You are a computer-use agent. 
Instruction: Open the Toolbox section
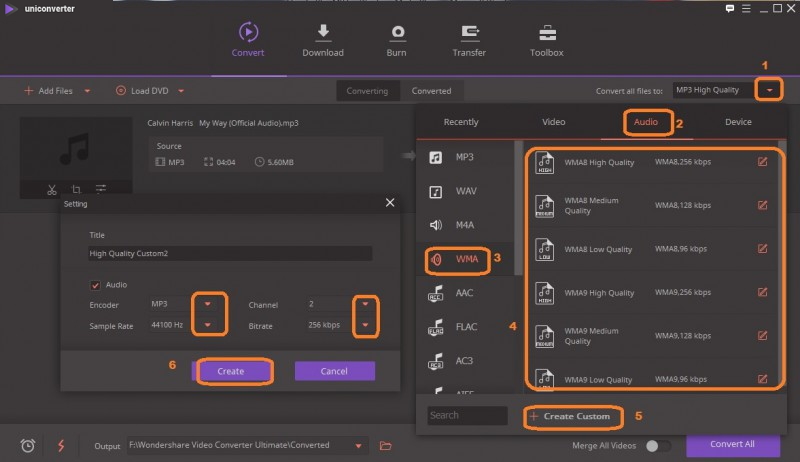tap(546, 40)
